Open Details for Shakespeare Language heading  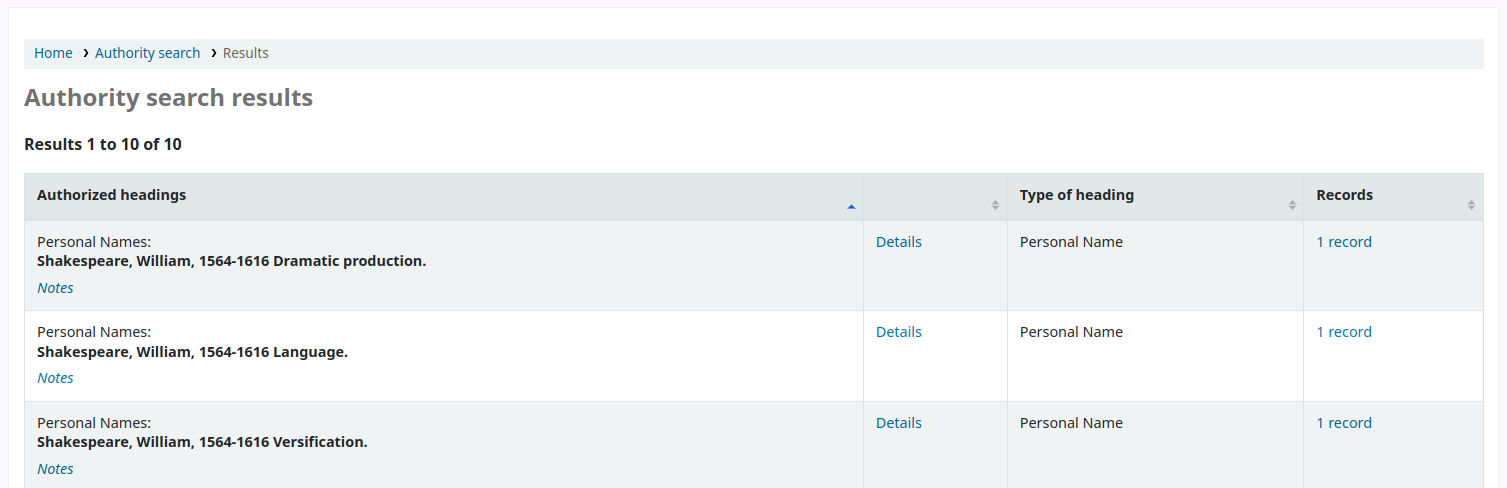pyautogui.click(x=898, y=332)
